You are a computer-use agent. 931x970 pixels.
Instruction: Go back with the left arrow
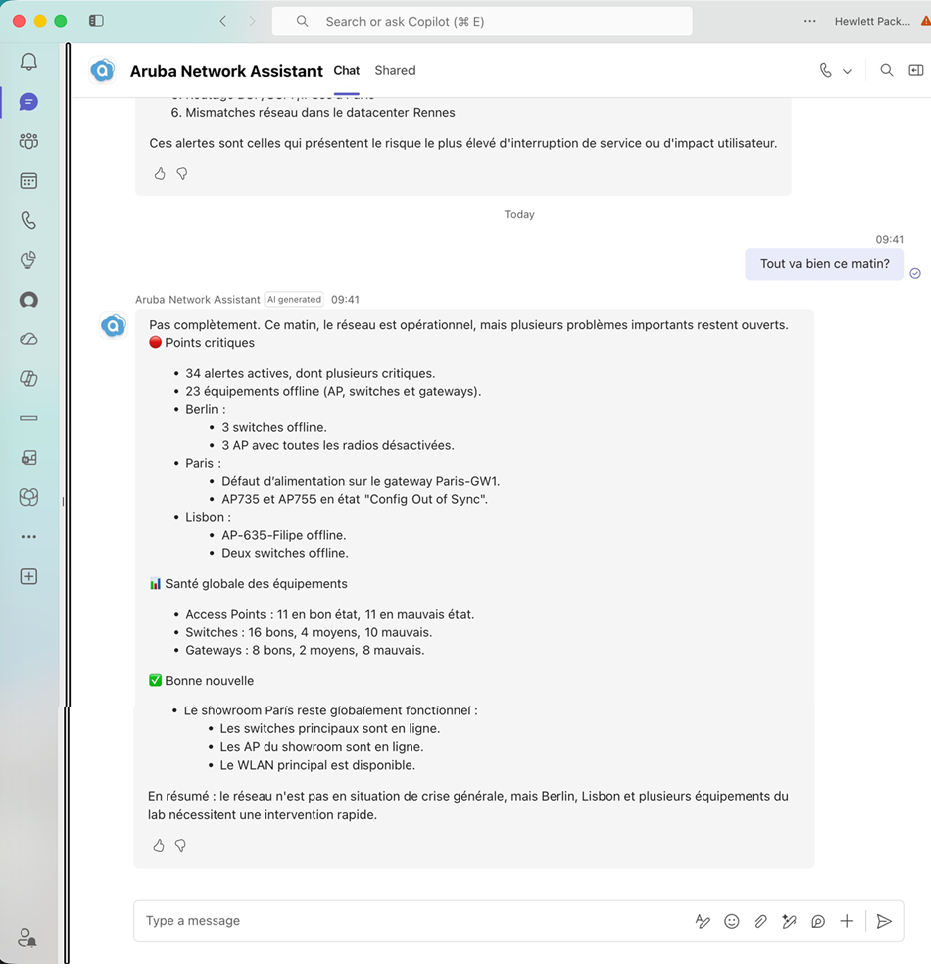point(223,21)
